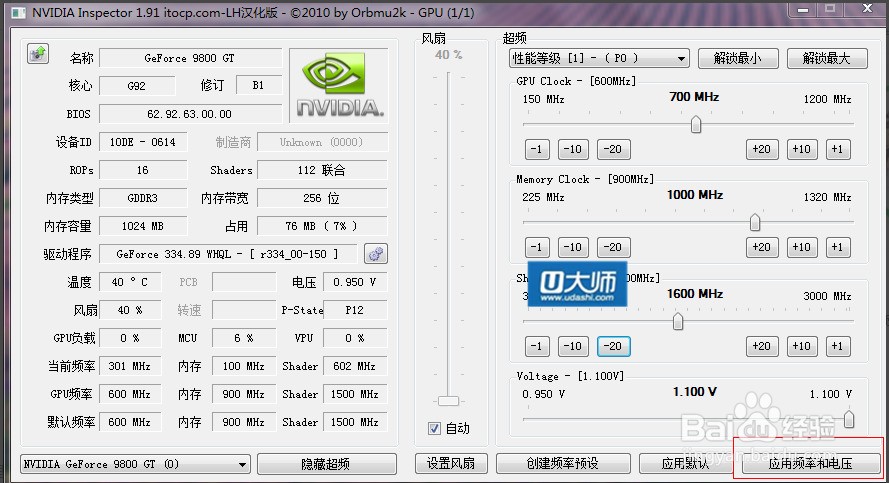The width and height of the screenshot is (889, 483).
Task: Decrease Shader Clock by 10 MHz
Action: (x=573, y=346)
